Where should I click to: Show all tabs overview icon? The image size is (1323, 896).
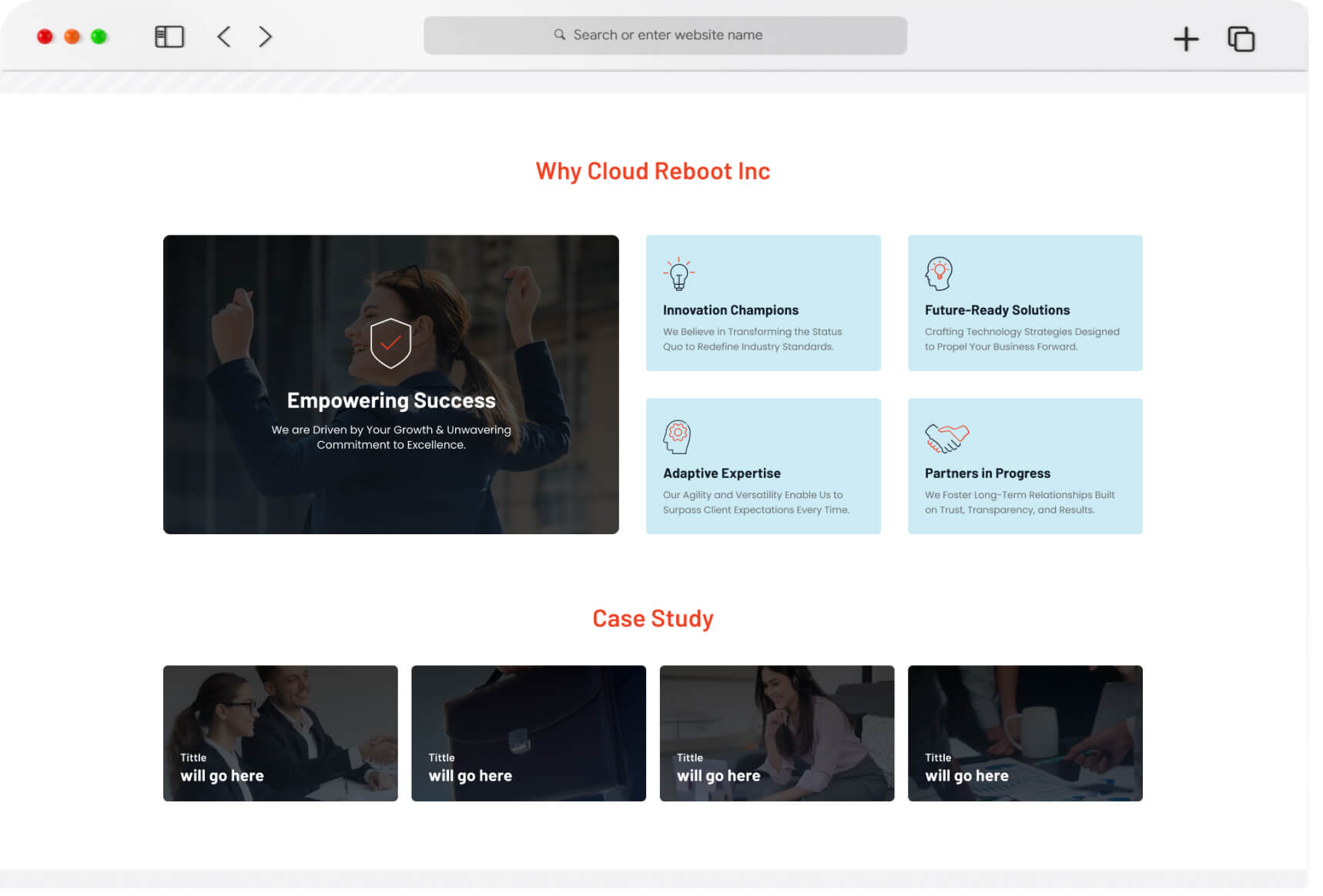(x=1240, y=39)
